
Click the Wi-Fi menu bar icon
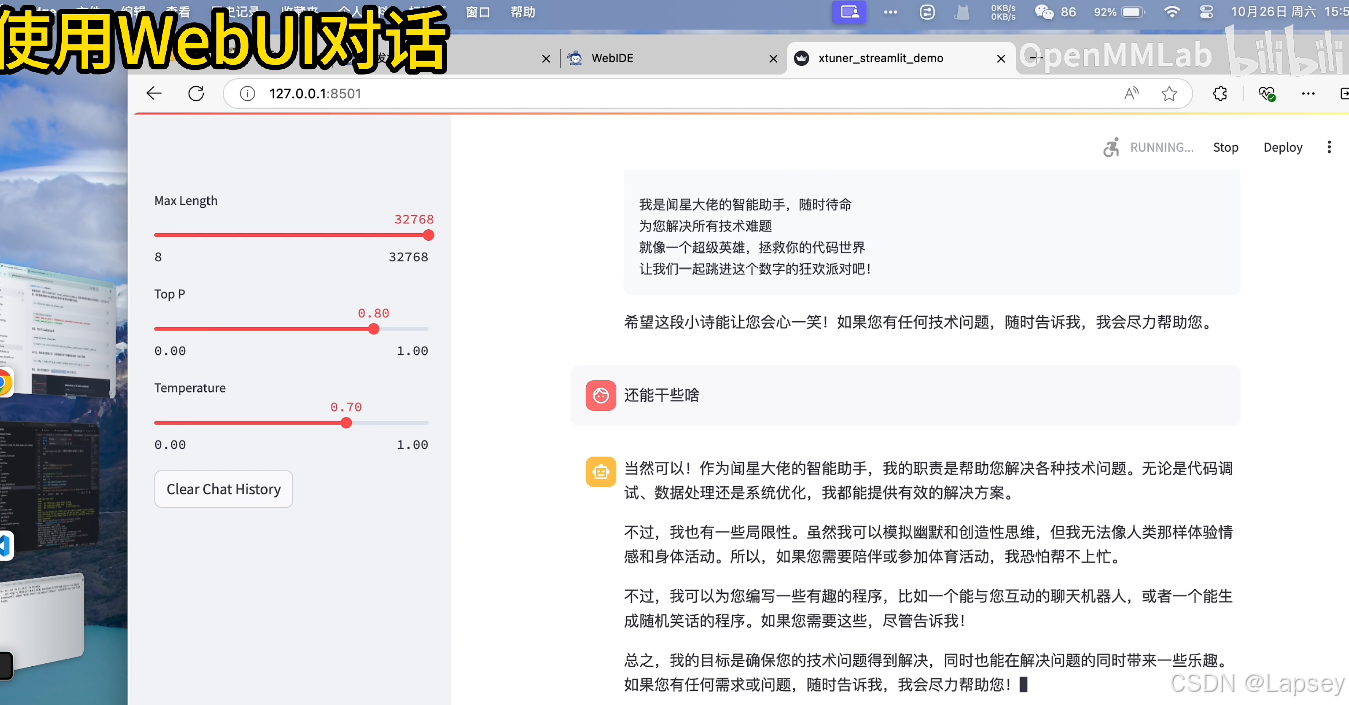coord(1171,12)
